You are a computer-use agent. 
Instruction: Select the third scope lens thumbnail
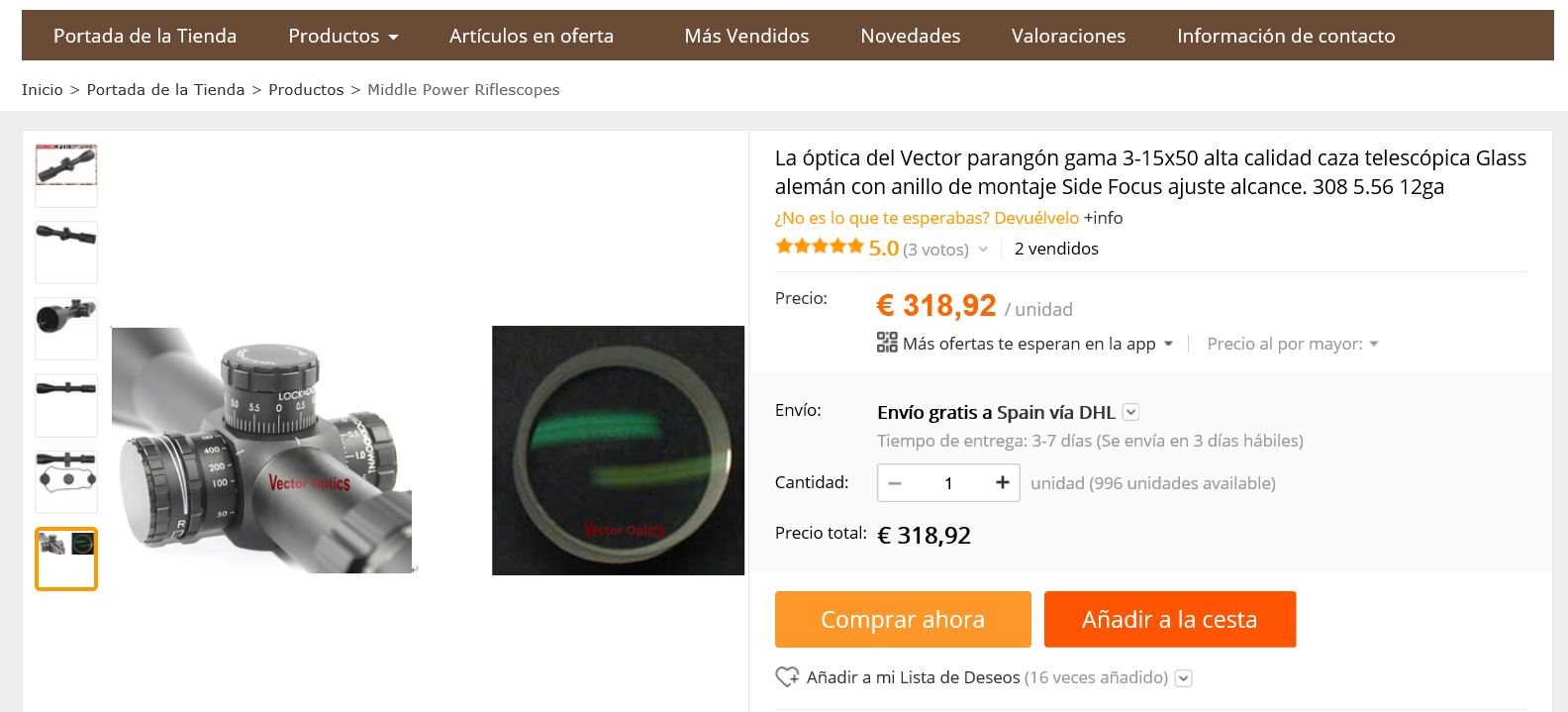coord(66,329)
